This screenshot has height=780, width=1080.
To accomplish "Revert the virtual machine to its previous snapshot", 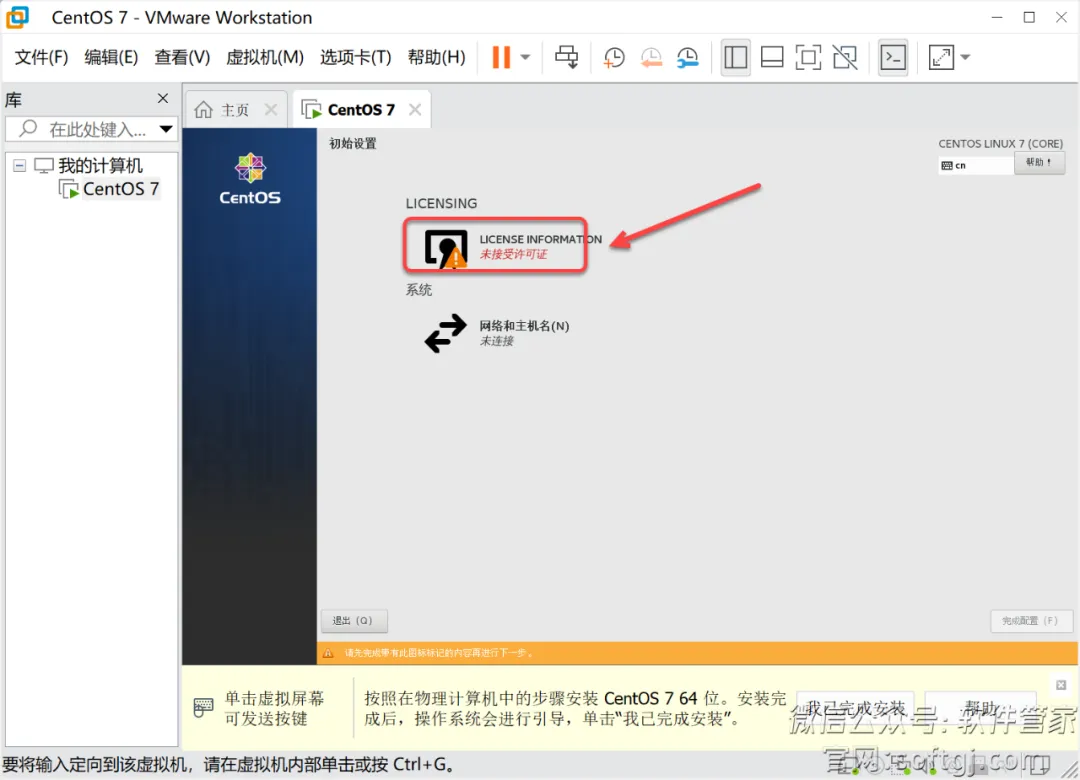I will click(x=651, y=57).
